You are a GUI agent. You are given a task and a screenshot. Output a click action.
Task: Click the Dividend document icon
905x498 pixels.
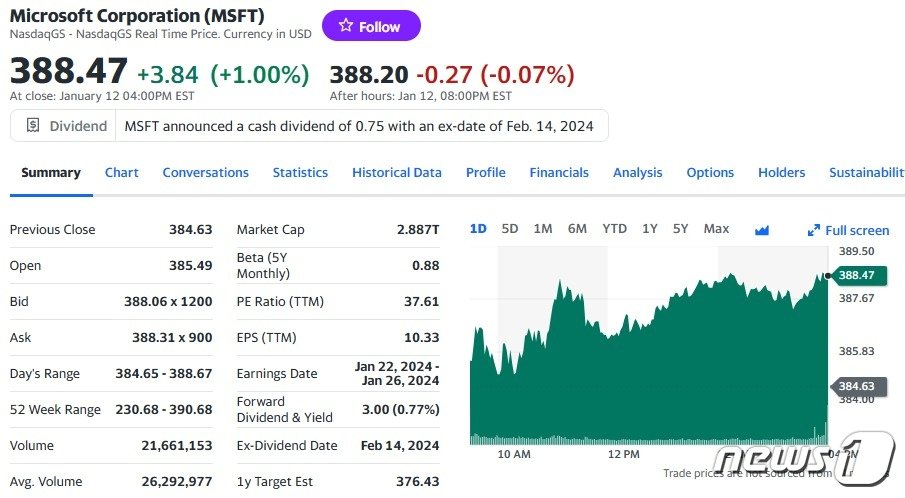(33, 126)
